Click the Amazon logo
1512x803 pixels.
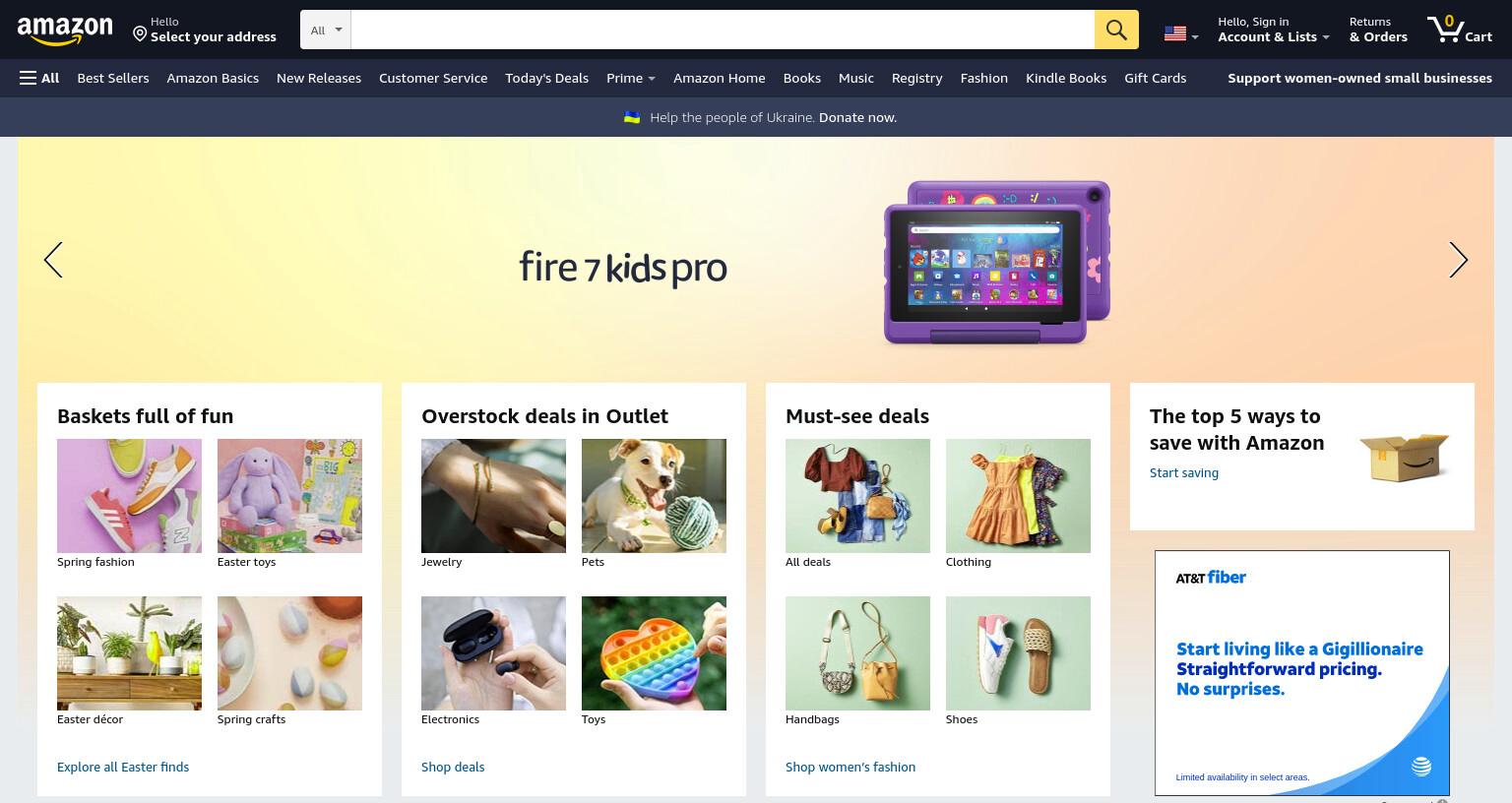coord(65,31)
